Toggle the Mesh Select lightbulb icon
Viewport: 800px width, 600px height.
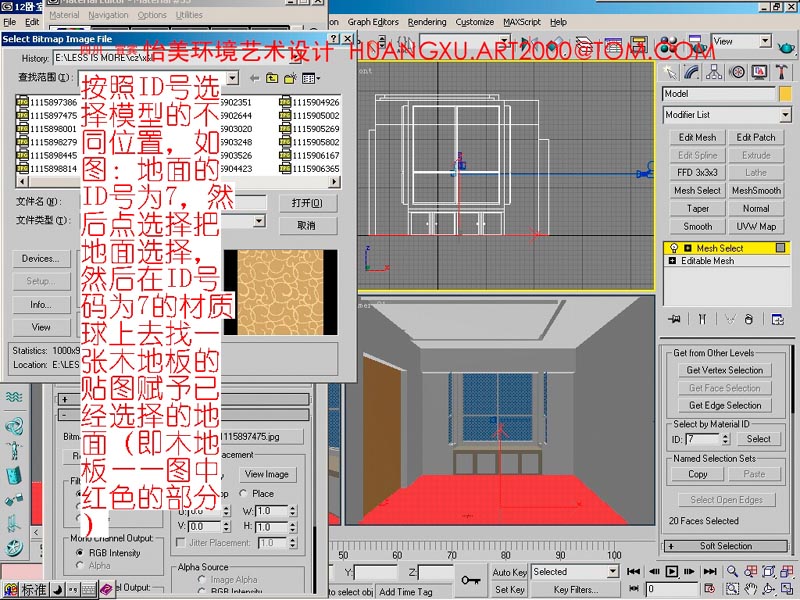[673, 248]
